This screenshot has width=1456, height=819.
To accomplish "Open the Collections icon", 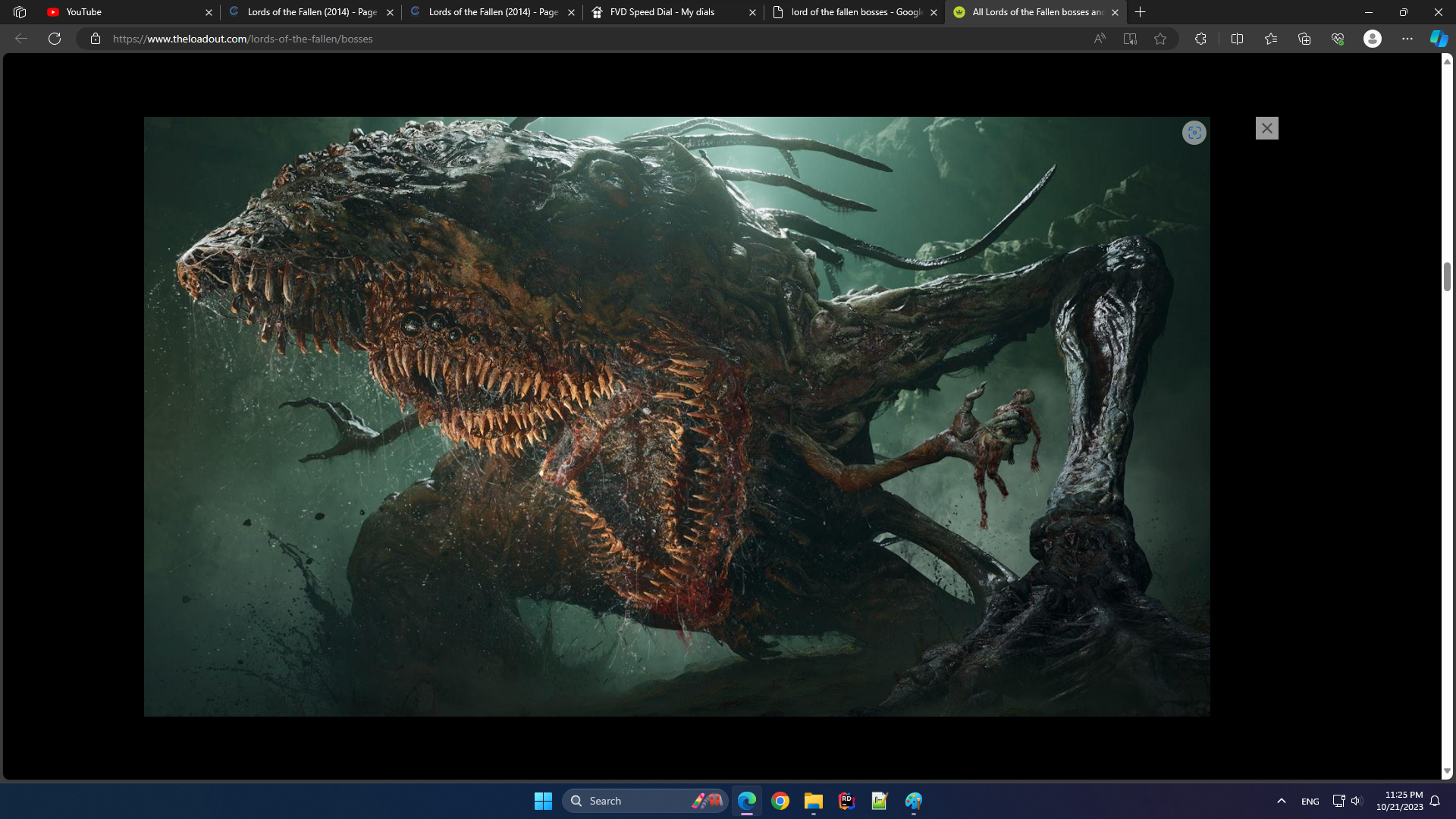I will pyautogui.click(x=1304, y=39).
